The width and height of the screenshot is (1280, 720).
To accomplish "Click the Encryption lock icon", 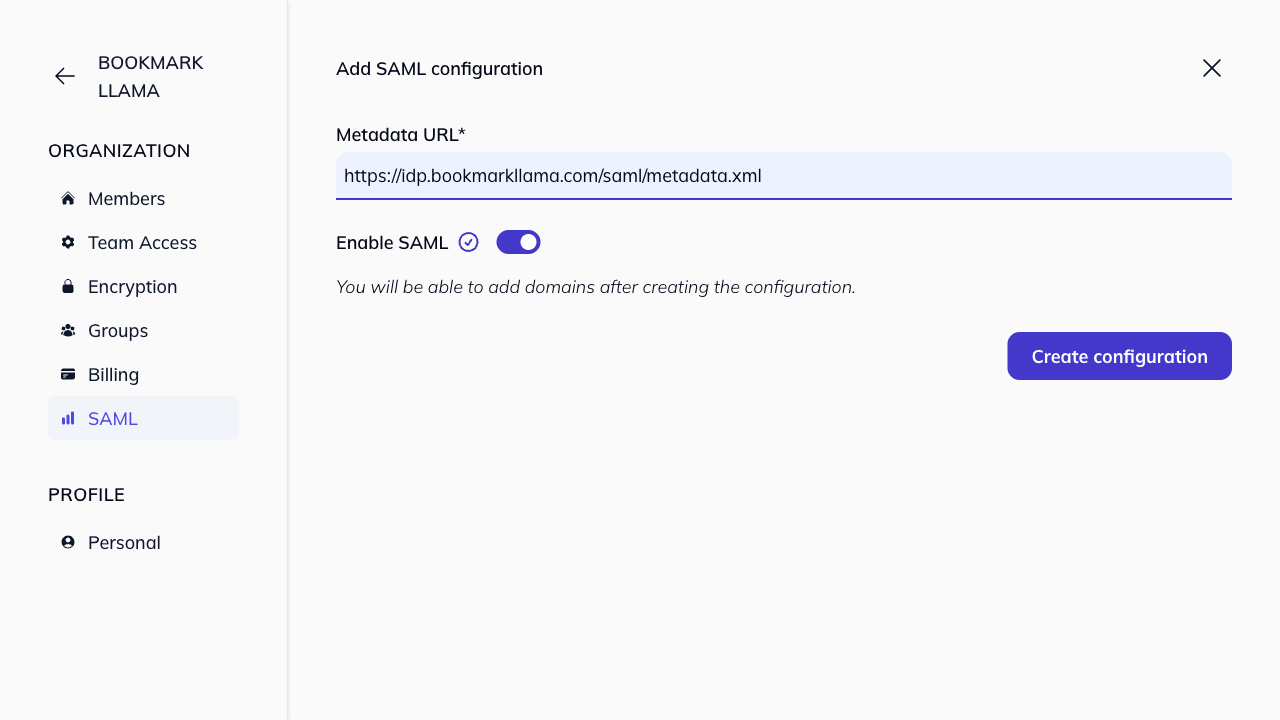I will tap(67, 286).
